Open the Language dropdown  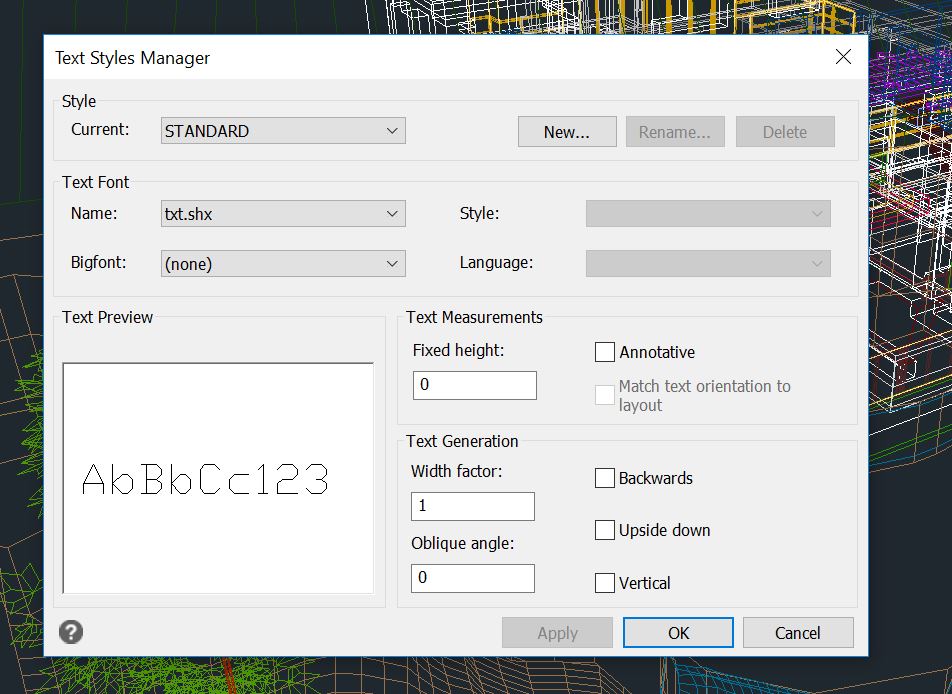(708, 264)
